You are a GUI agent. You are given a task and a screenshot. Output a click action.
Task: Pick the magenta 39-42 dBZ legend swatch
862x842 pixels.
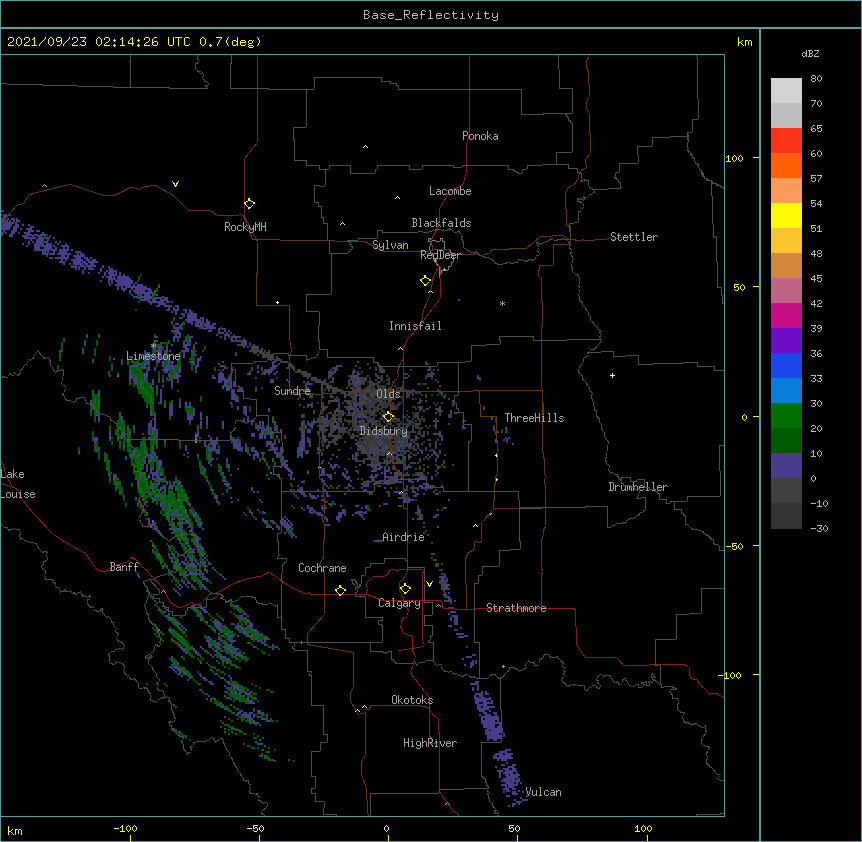pos(786,315)
